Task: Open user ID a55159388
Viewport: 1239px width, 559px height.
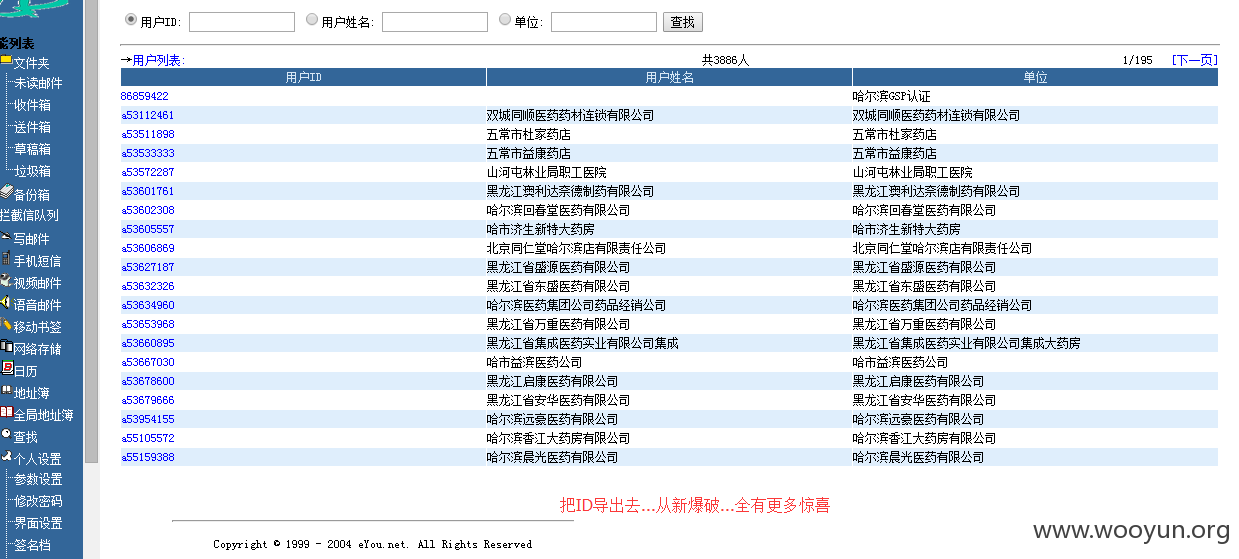Action: [148, 457]
